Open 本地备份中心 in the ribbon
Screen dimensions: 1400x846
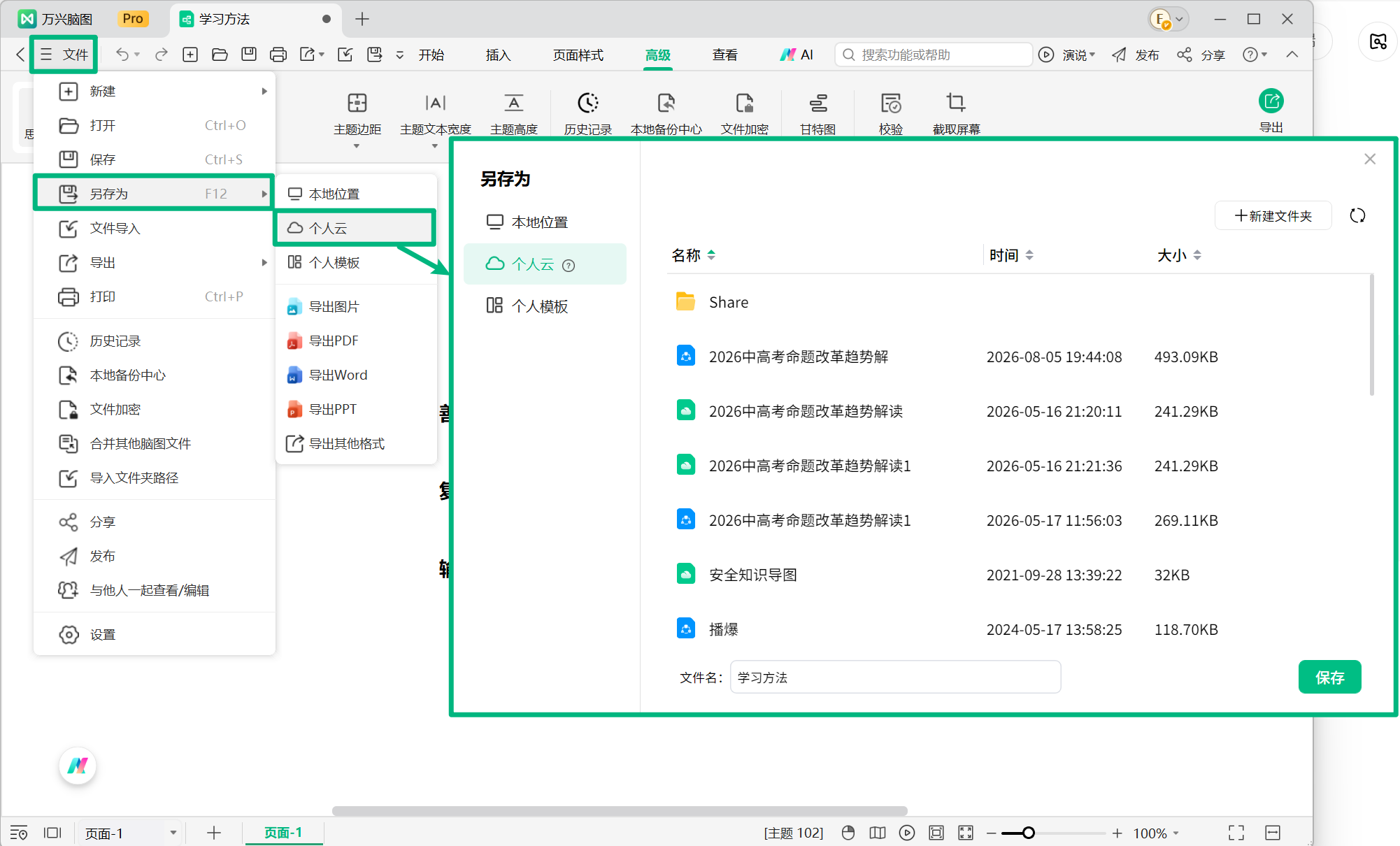click(666, 114)
